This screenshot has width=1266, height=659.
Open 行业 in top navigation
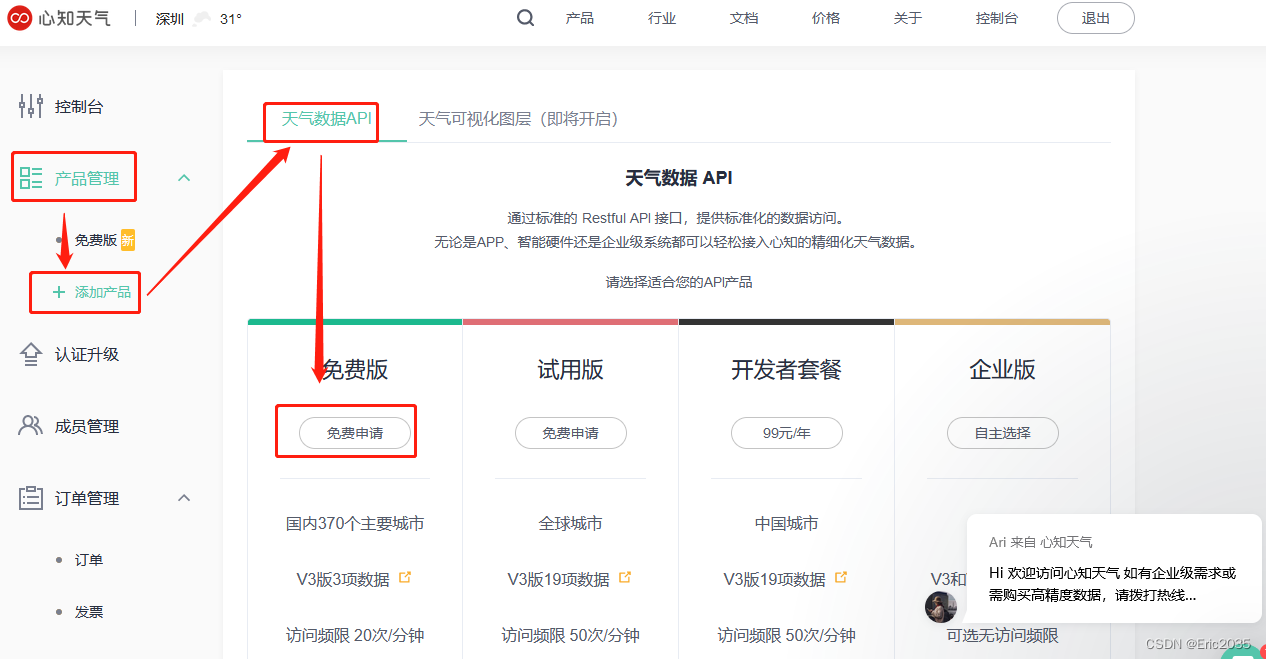point(662,18)
